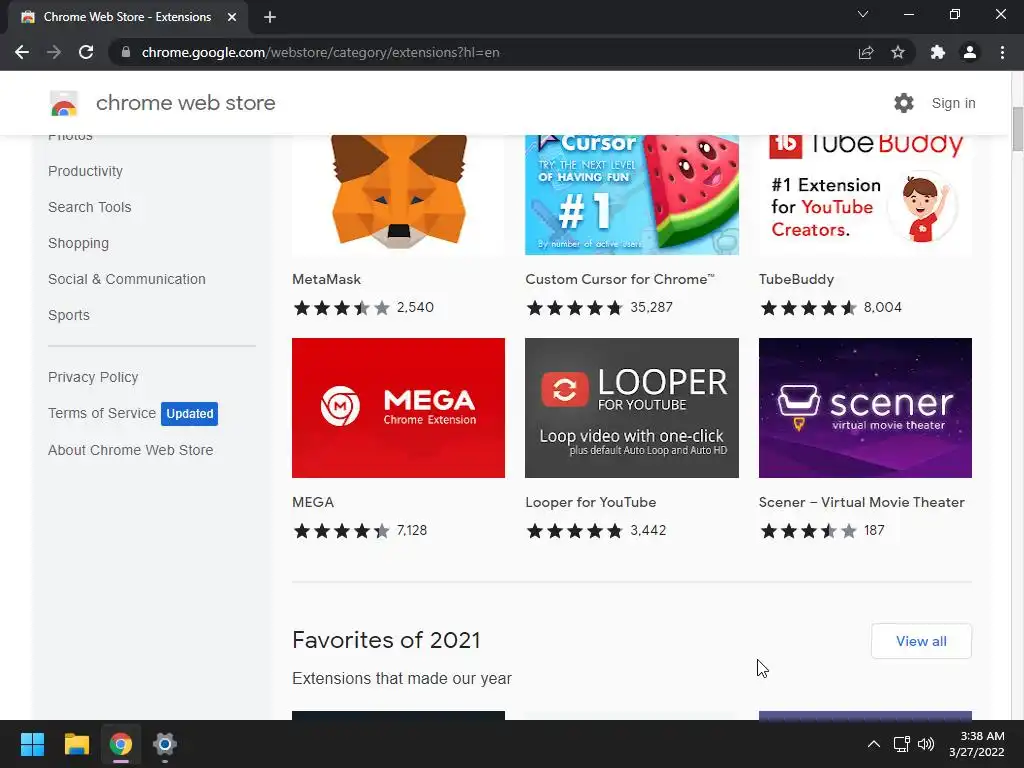Close the Chrome Web Store tab
Image resolution: width=1024 pixels, height=768 pixels.
pyautogui.click(x=232, y=17)
